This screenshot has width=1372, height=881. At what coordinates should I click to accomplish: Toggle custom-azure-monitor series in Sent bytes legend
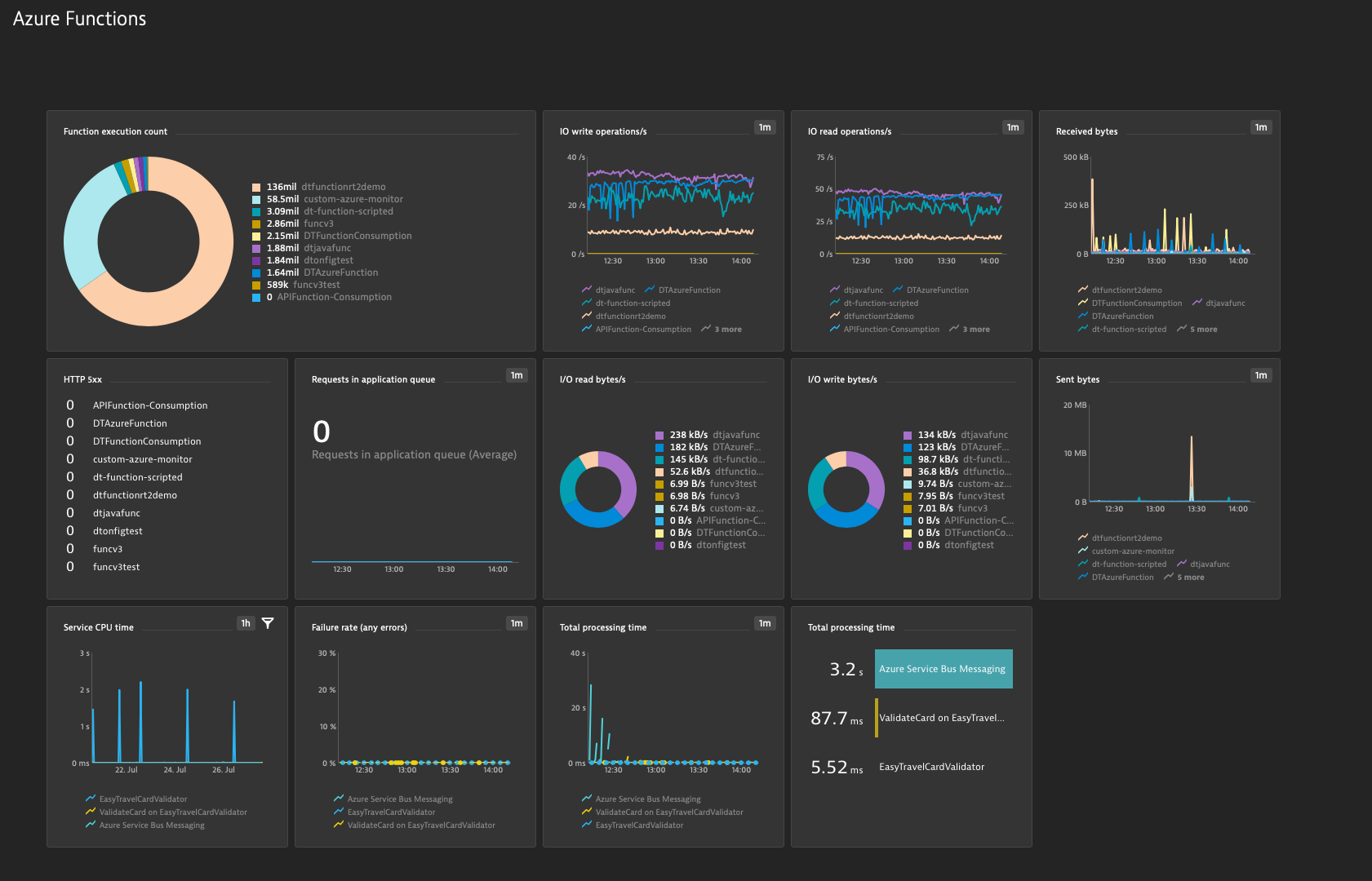pyautogui.click(x=1126, y=551)
